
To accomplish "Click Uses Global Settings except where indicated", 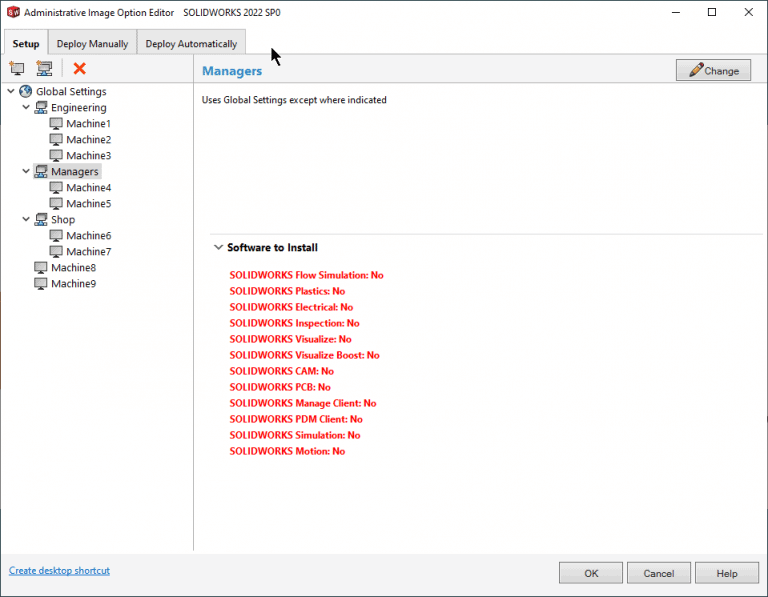I will click(x=294, y=100).
